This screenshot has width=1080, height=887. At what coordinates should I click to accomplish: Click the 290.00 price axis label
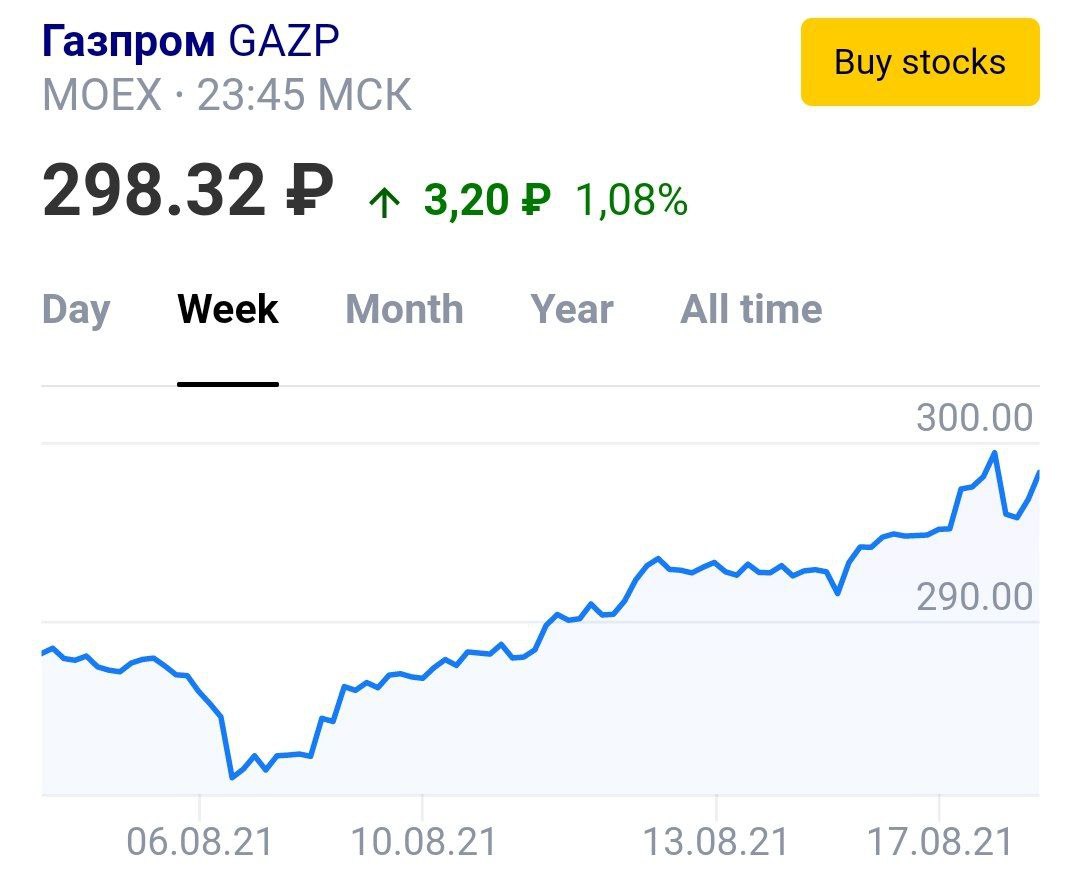click(x=974, y=598)
